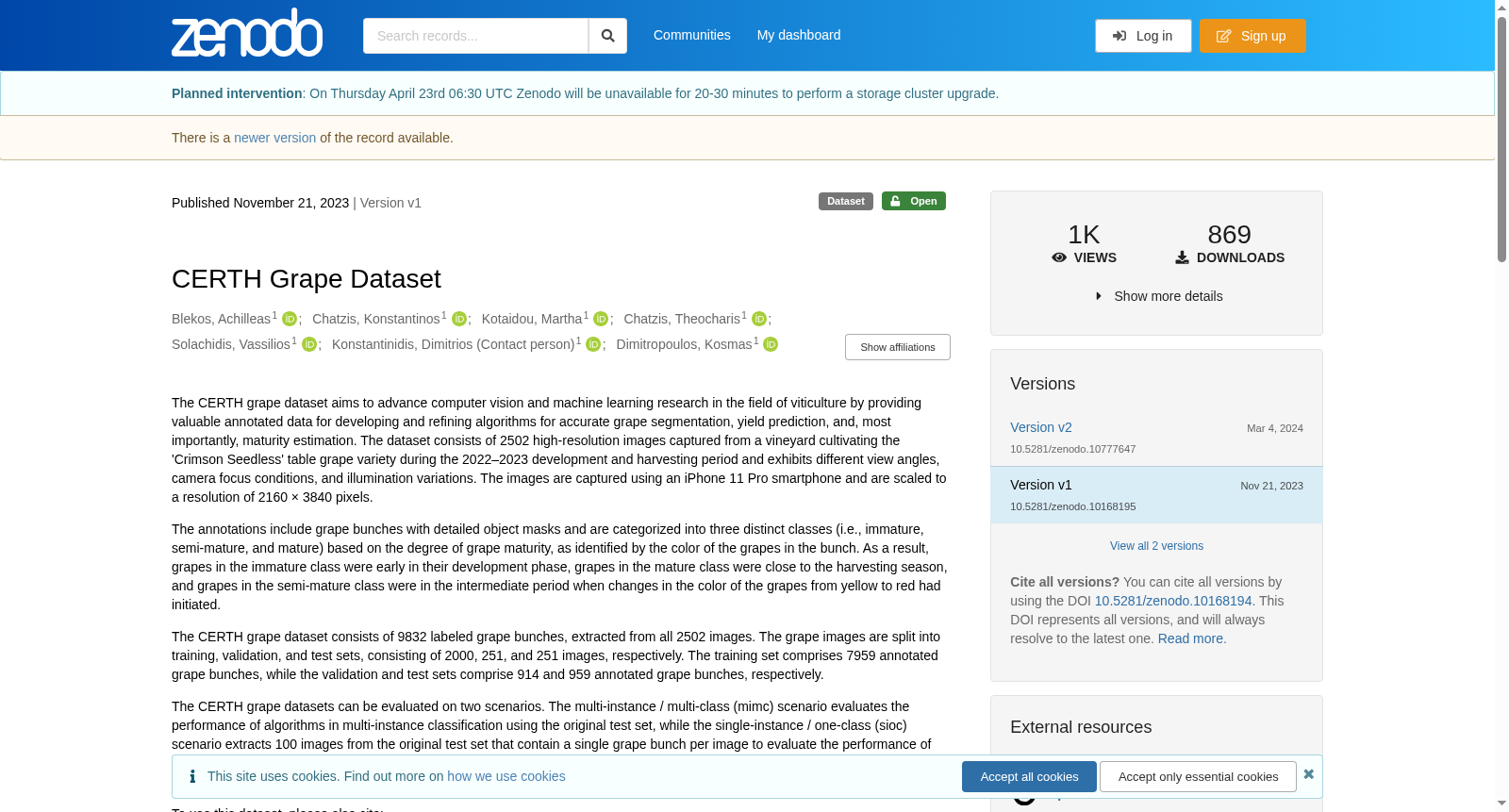
Task: Focus the Search records field
Action: pyautogui.click(x=475, y=36)
